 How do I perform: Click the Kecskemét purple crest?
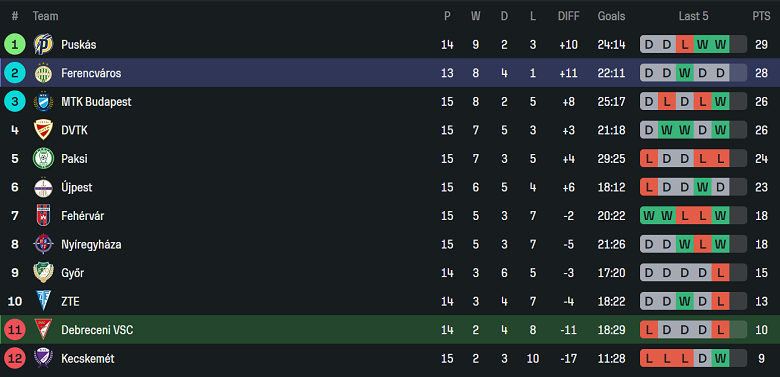coord(43,359)
